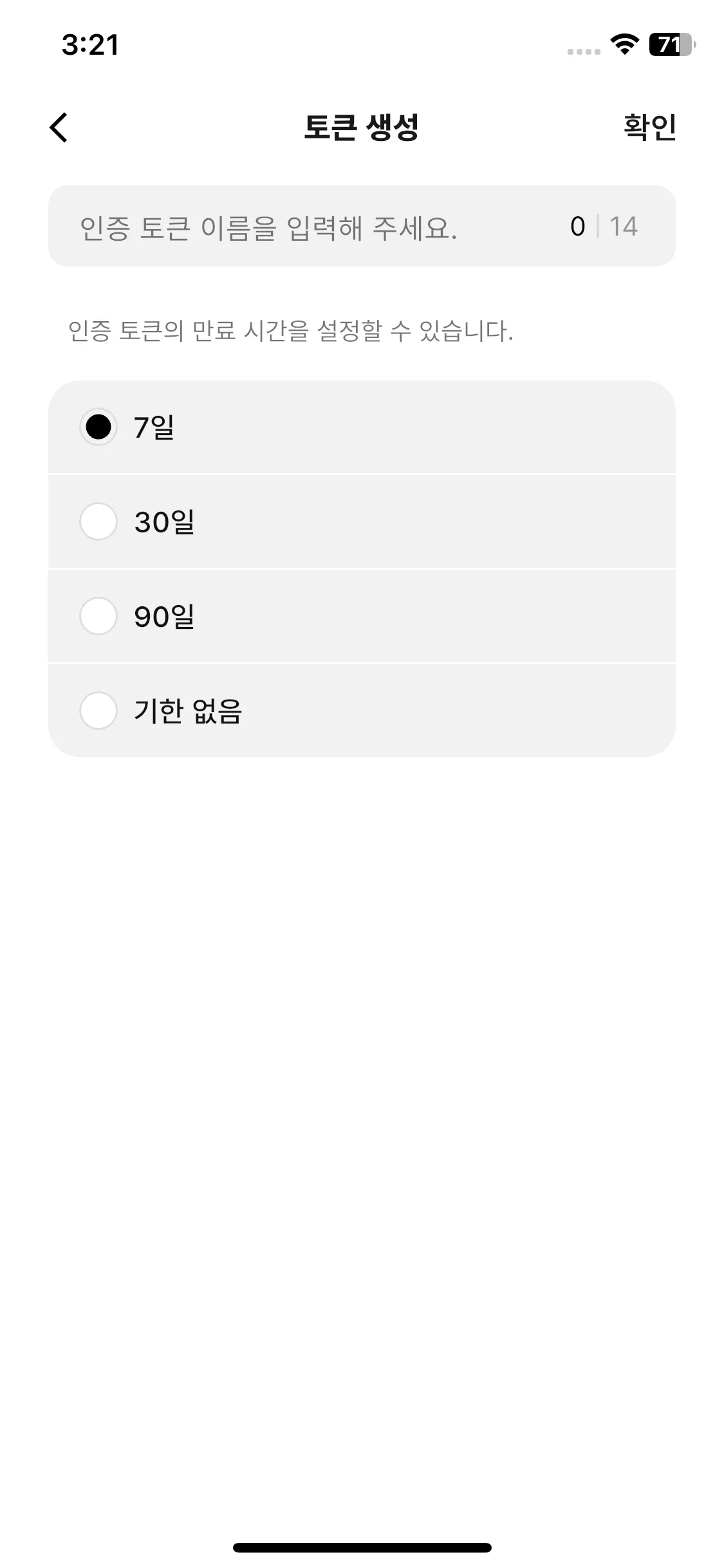The height and width of the screenshot is (1568, 724).
Task: Enable the 90일 radio button circle
Action: click(x=98, y=616)
